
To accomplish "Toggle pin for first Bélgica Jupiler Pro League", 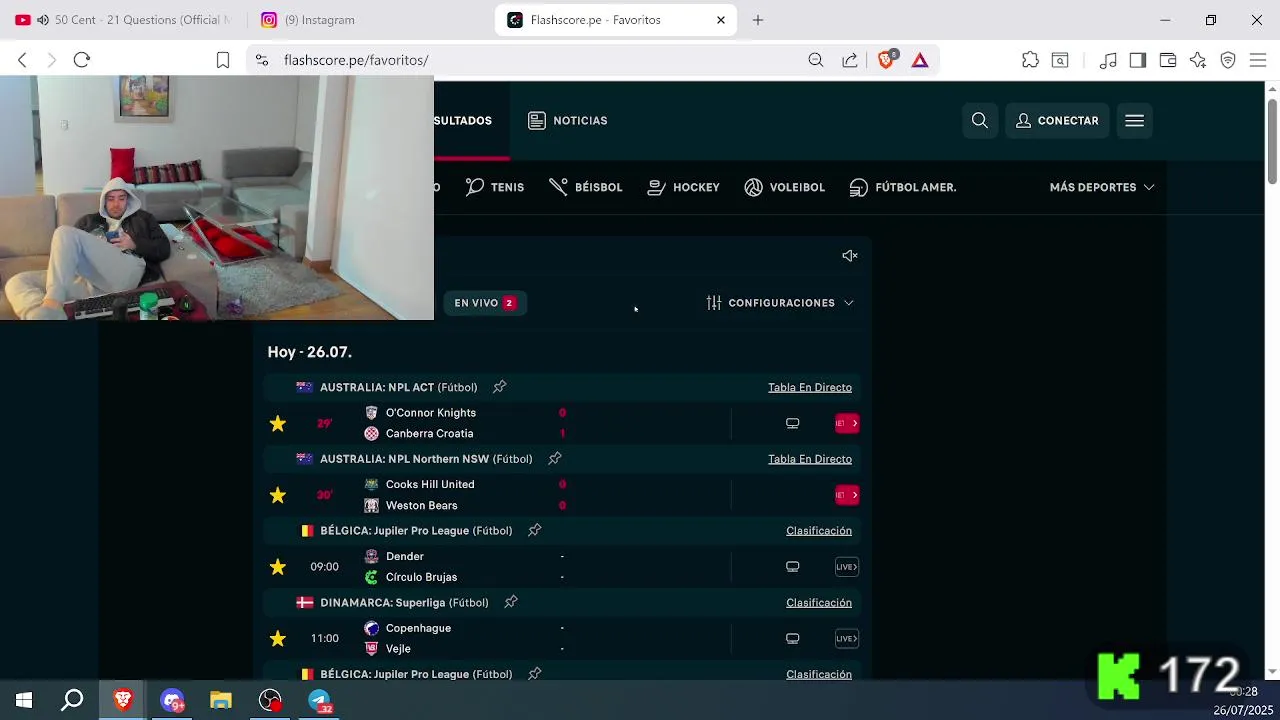I will coord(535,531).
